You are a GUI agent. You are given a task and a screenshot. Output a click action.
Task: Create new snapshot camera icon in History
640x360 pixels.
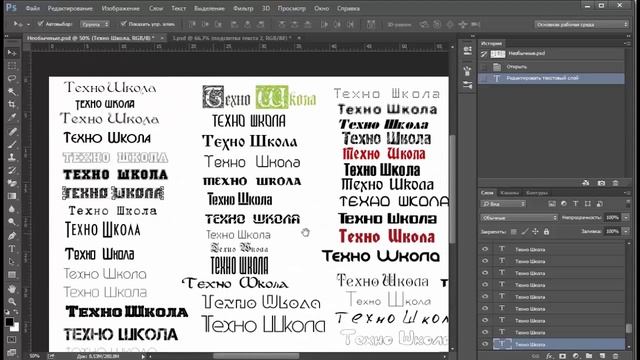[x=601, y=183]
